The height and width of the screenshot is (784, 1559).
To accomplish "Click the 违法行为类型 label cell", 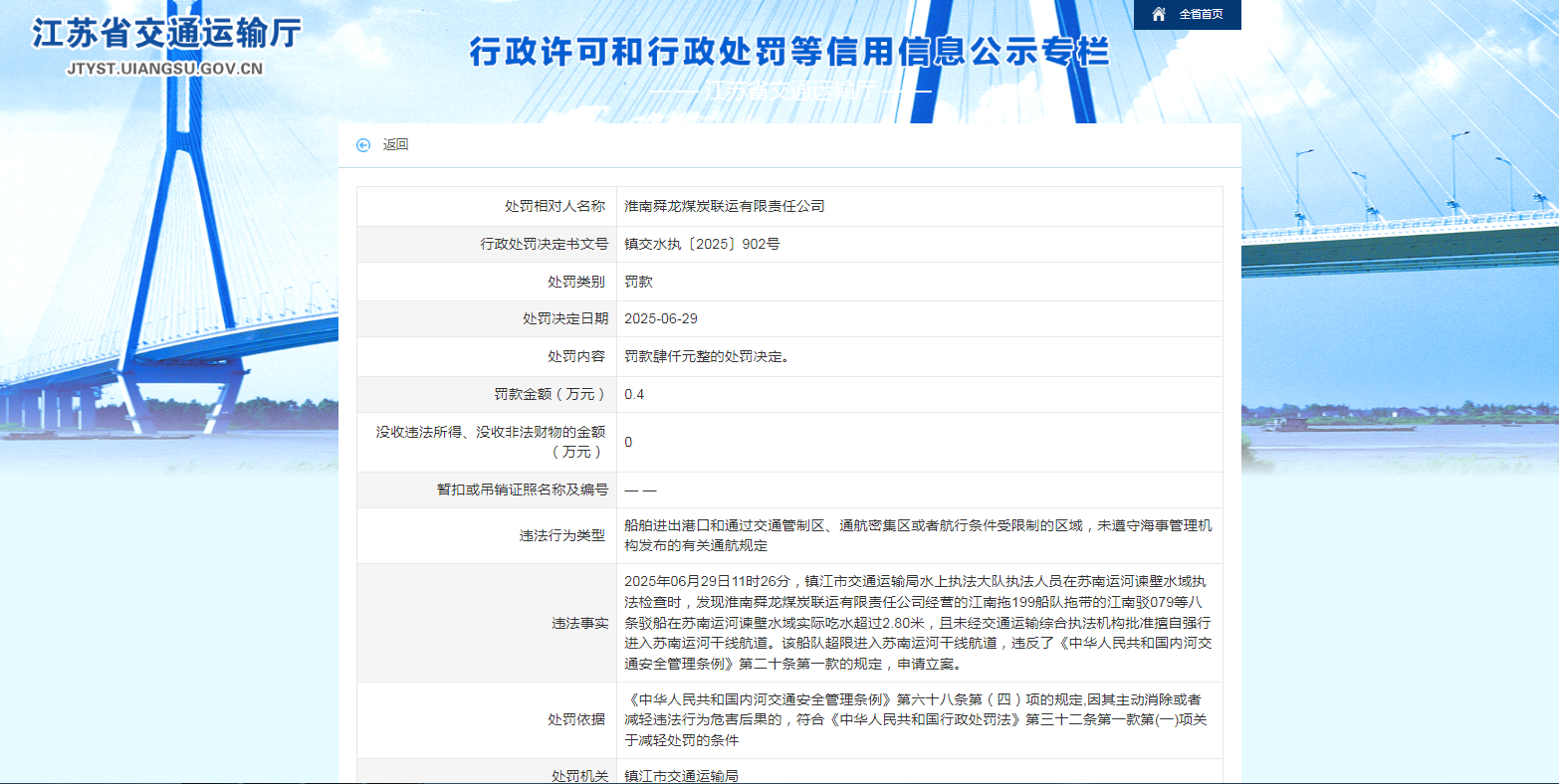I will (487, 535).
